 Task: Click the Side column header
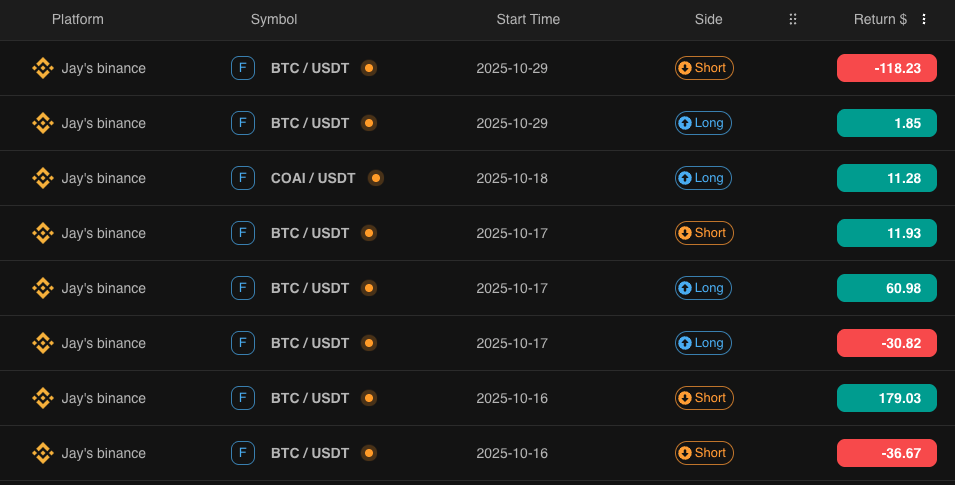tap(708, 19)
